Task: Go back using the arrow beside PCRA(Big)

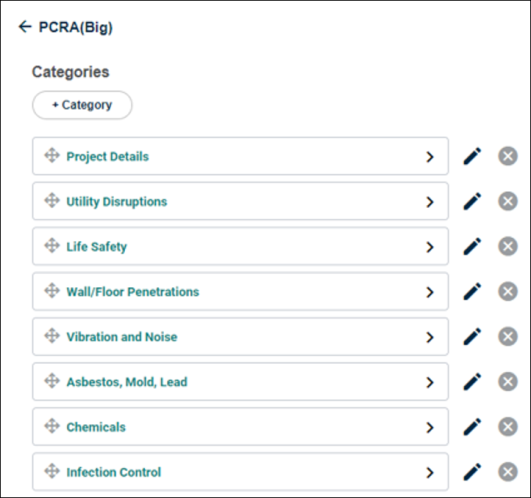Action: (x=25, y=26)
